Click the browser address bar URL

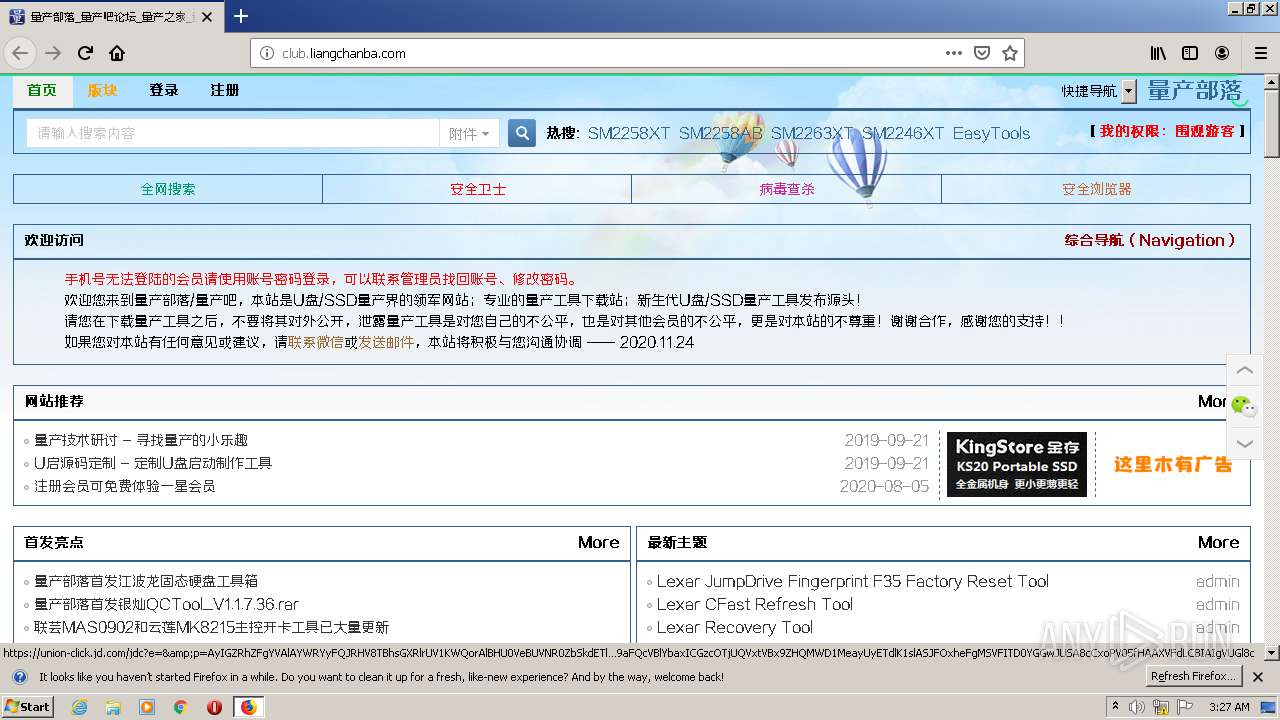pos(344,53)
